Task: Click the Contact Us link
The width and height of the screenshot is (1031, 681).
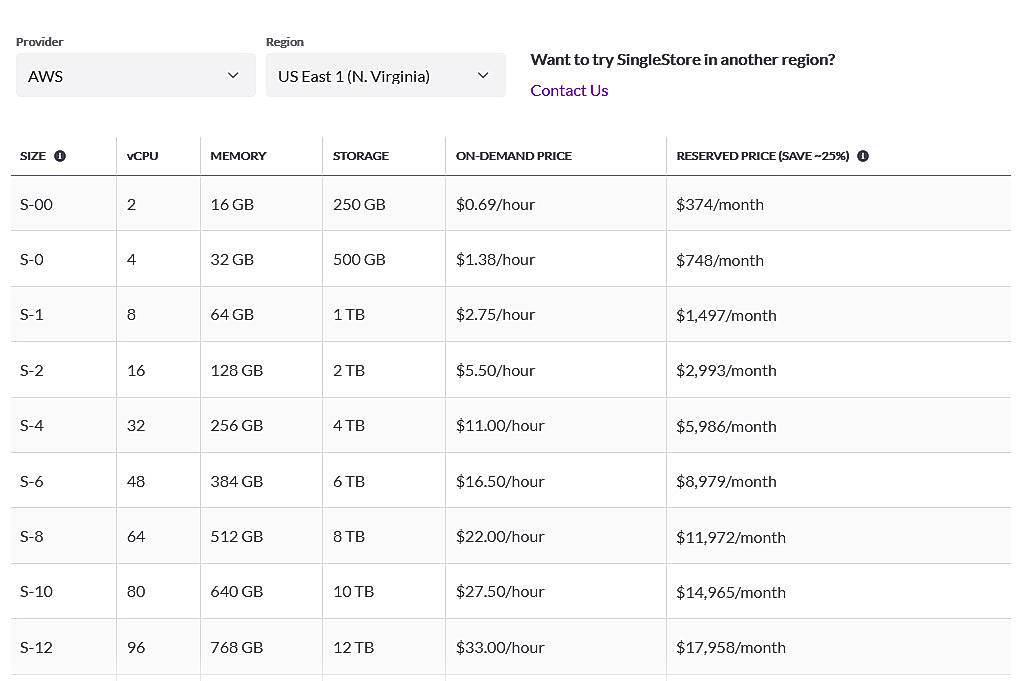Action: point(569,90)
